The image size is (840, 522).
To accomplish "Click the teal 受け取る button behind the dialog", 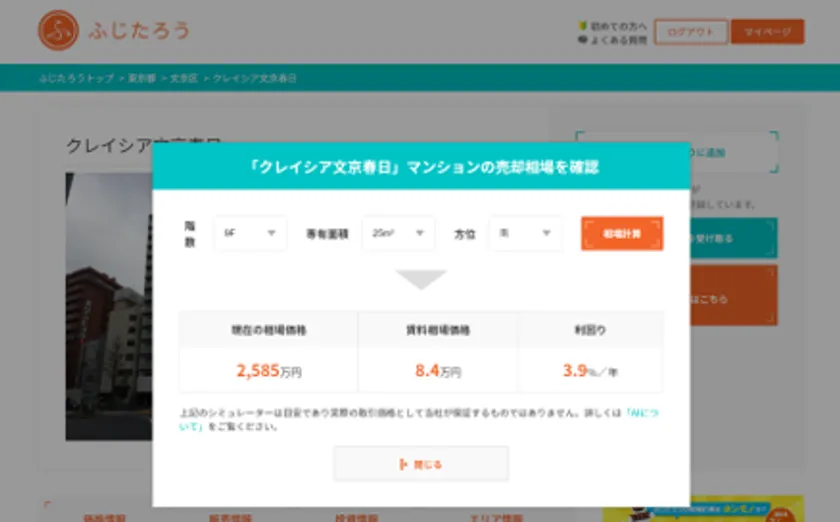I will tap(733, 238).
